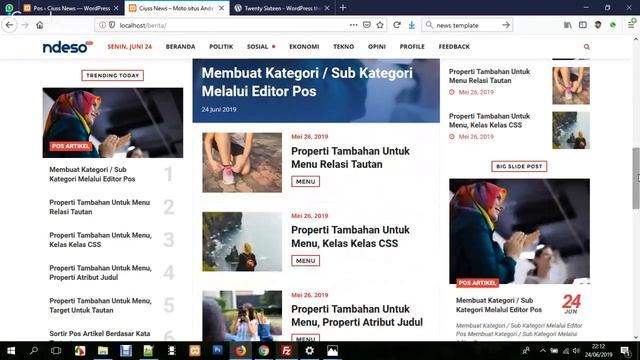
Task: Open a new browser tab
Action: point(343,8)
